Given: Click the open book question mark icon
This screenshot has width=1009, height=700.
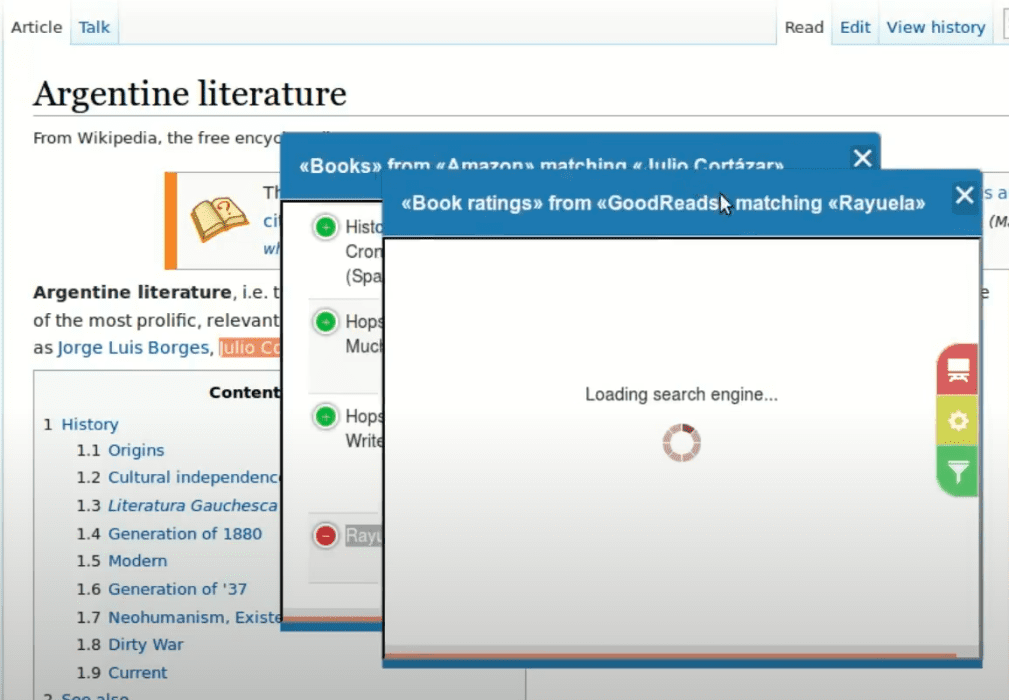Looking at the screenshot, I should click(x=219, y=219).
